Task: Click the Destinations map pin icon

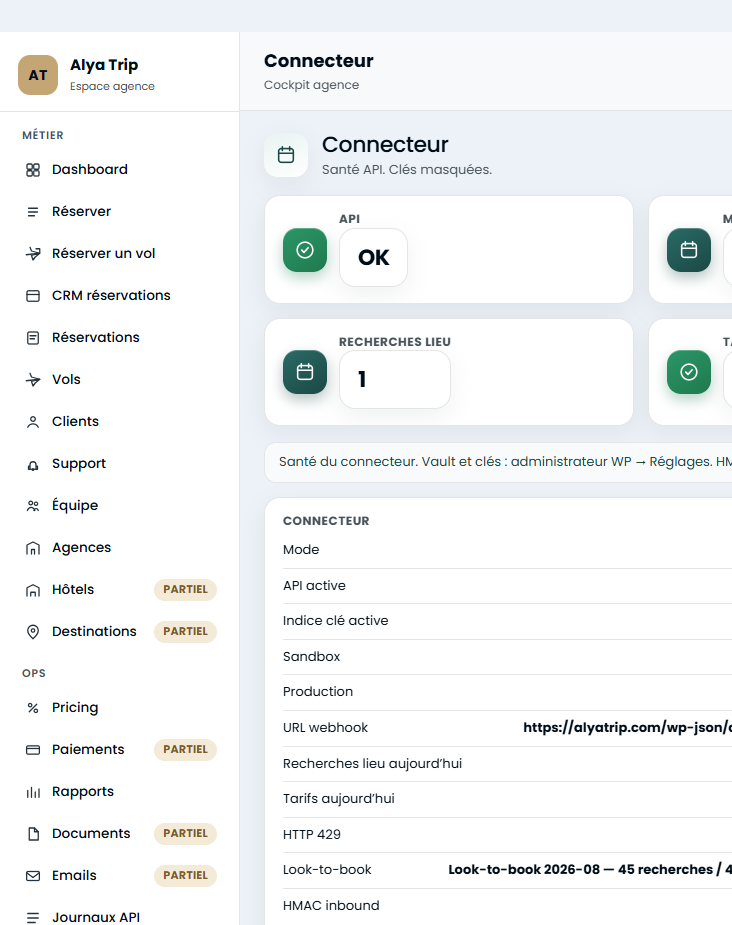Action: click(x=33, y=632)
